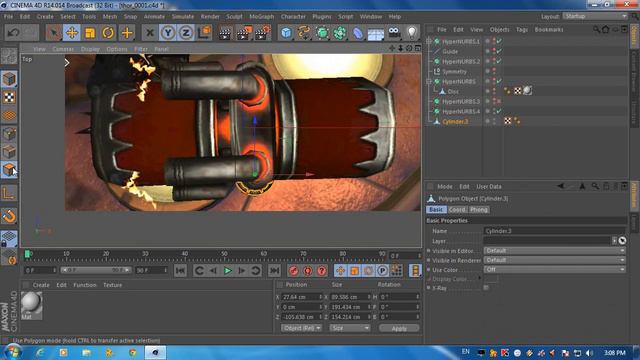
Task: Open the deformer objects icon
Action: (358, 33)
